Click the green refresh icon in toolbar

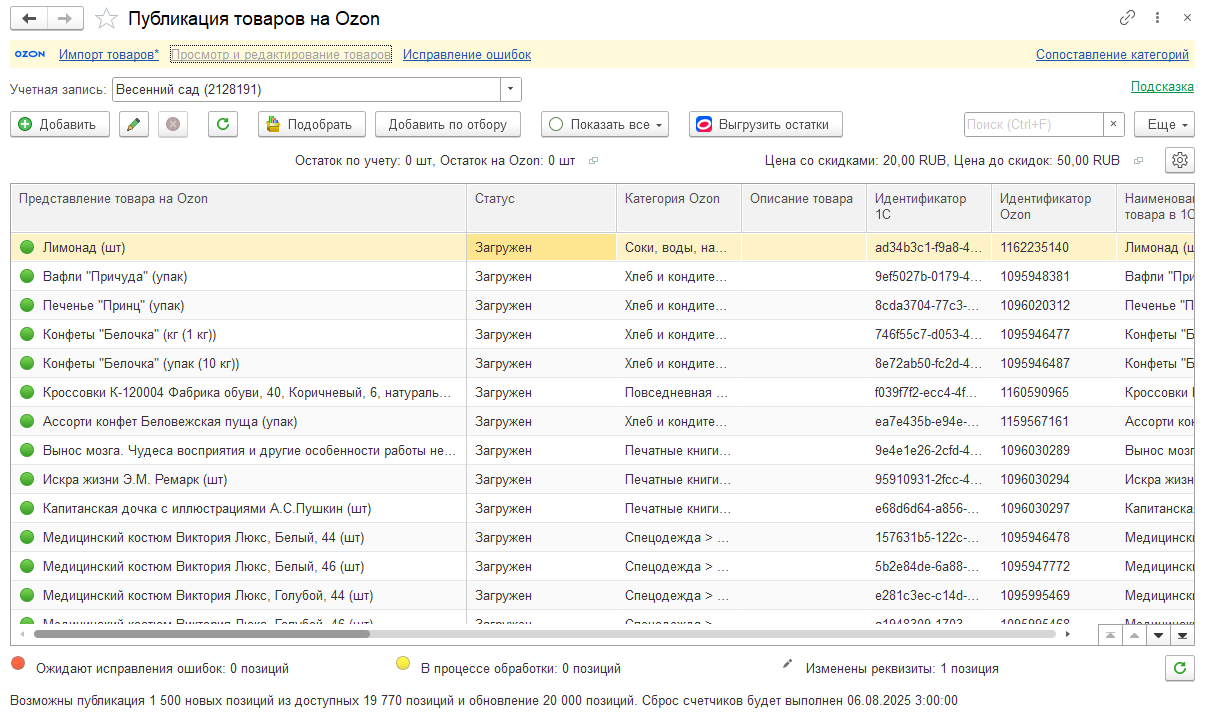[223, 124]
